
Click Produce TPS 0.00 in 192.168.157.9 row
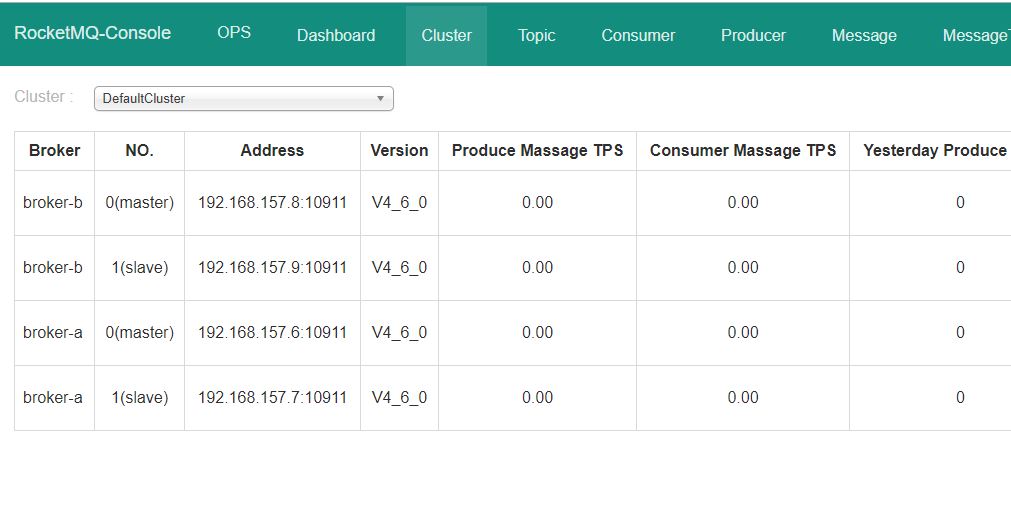[538, 267]
